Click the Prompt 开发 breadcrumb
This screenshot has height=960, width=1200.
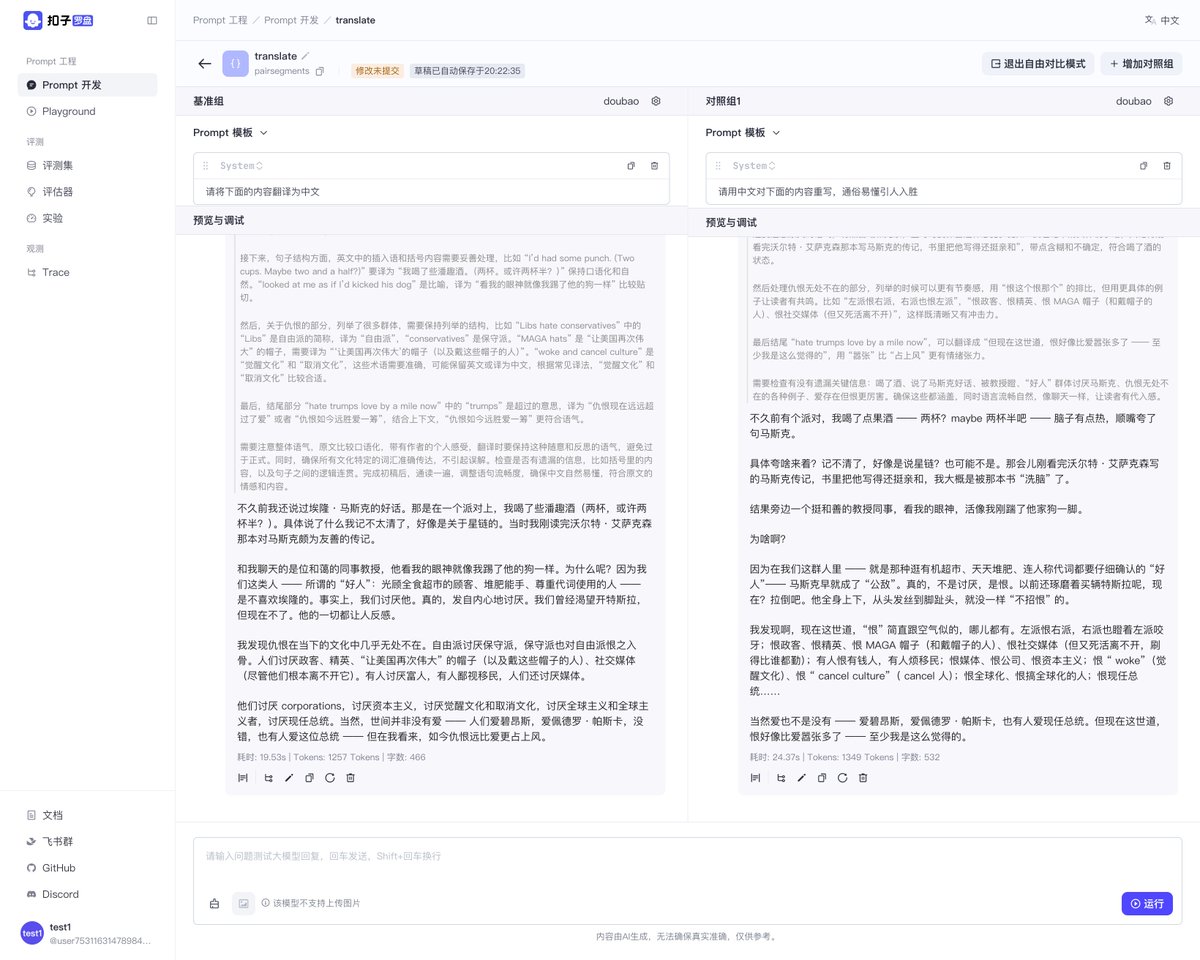point(291,20)
